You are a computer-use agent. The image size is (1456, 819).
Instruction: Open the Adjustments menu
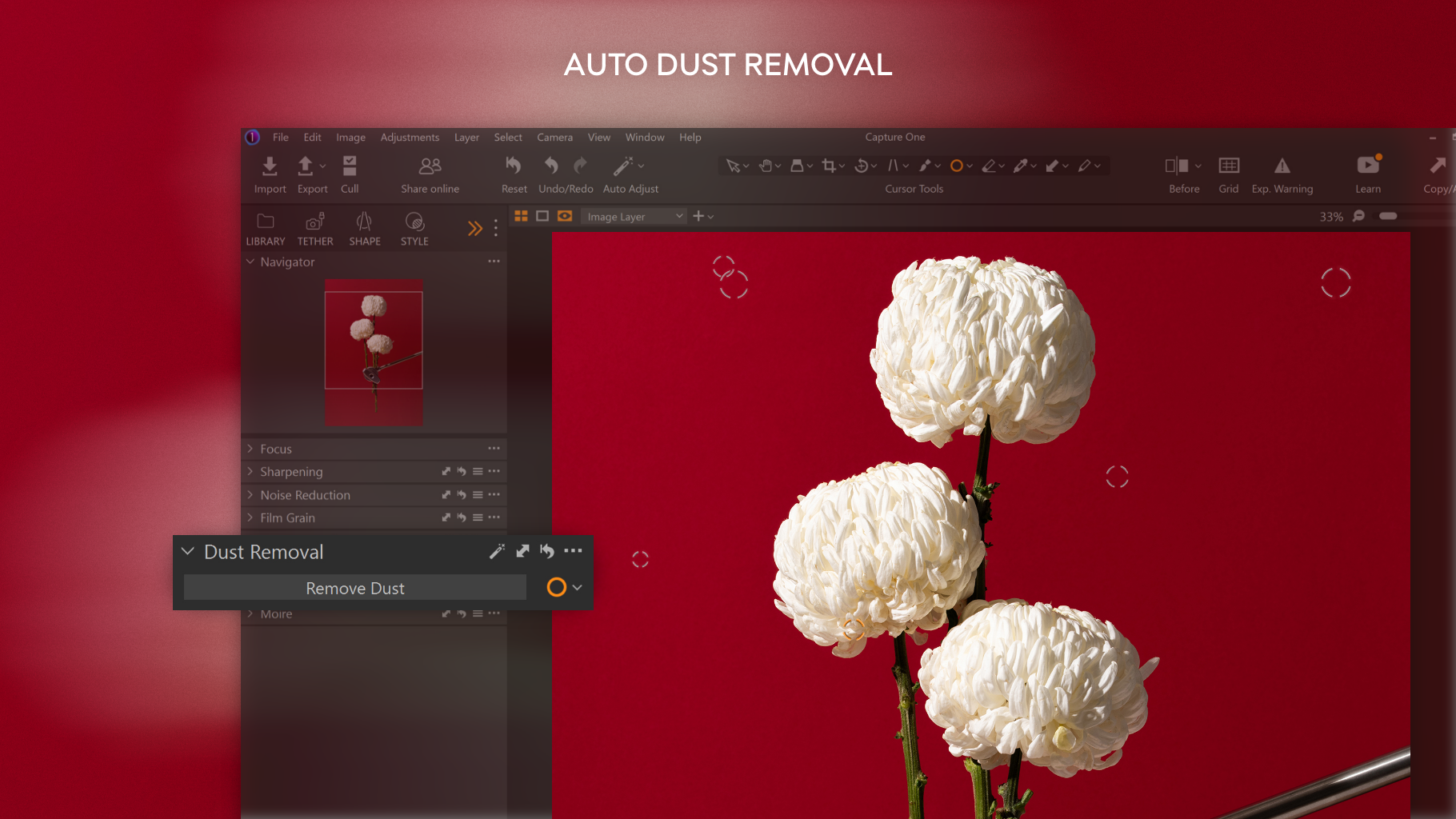pos(410,137)
